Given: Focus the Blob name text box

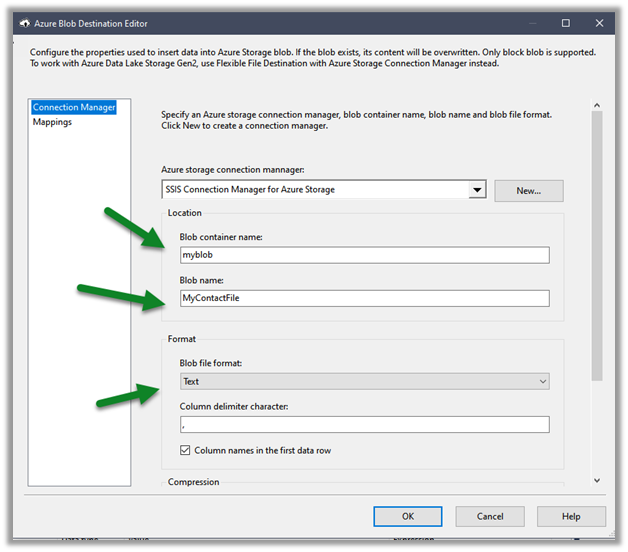Looking at the screenshot, I should coord(364,298).
